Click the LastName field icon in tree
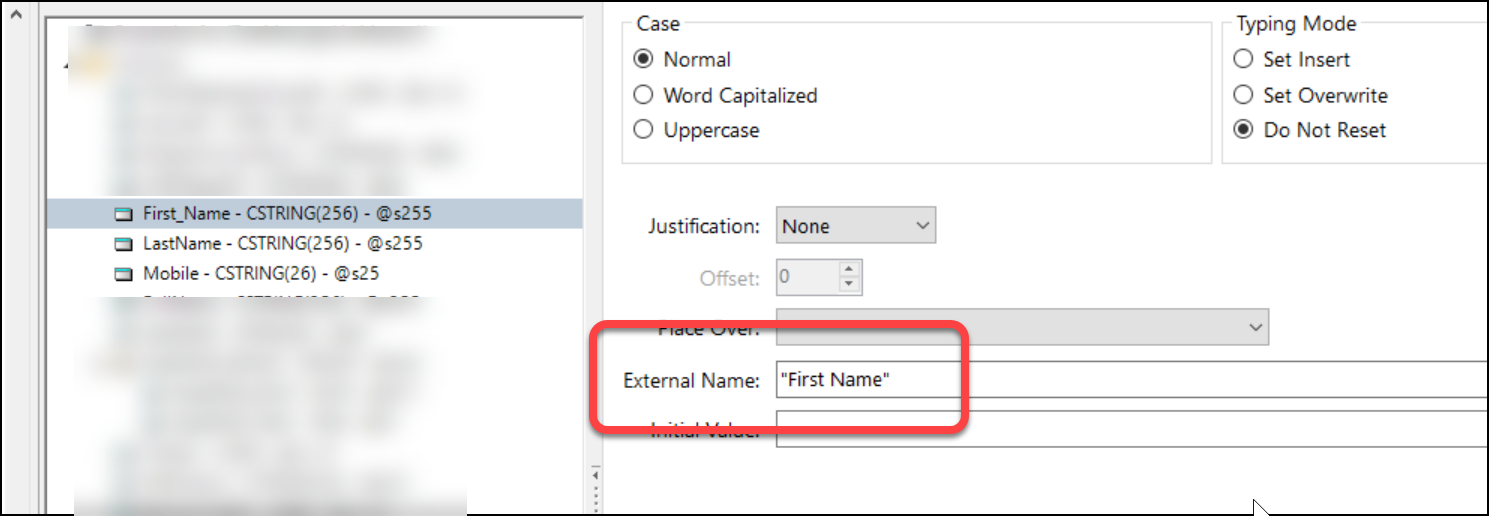This screenshot has width=1489, height=516. tap(123, 243)
